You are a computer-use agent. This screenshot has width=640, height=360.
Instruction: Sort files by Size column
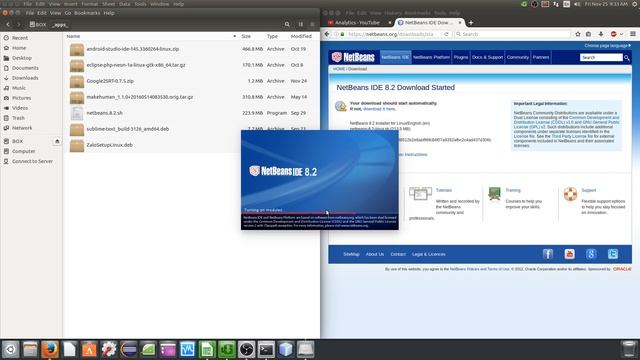pyautogui.click(x=246, y=36)
